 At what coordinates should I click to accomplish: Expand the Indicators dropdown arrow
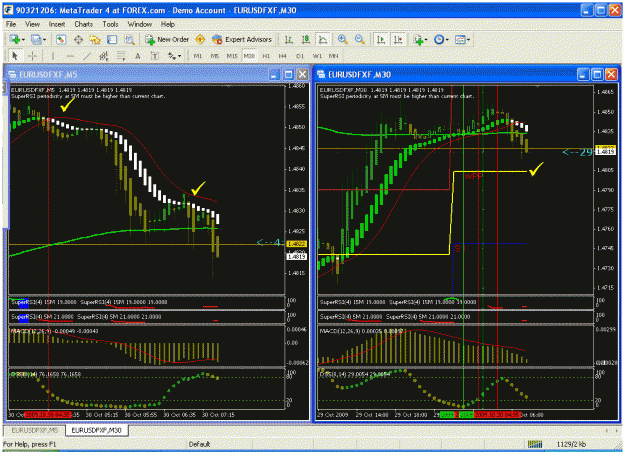pos(426,40)
